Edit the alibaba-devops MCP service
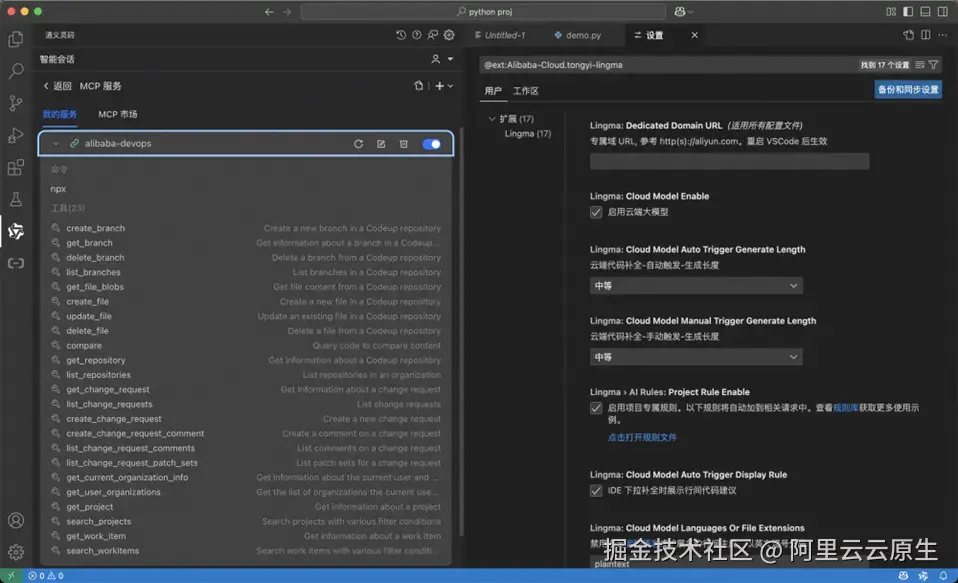The image size is (958, 583). 381,144
